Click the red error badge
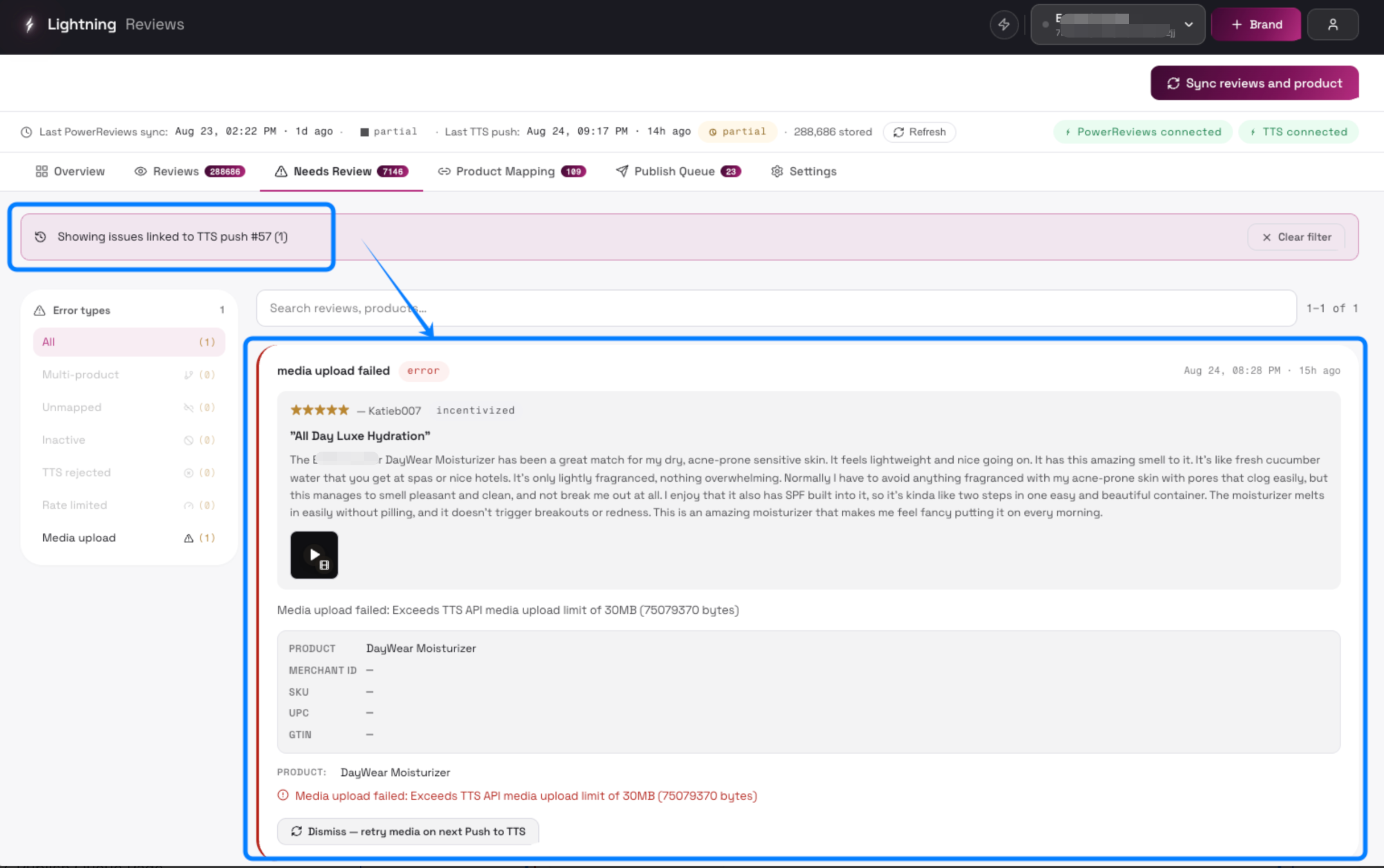Image resolution: width=1384 pixels, height=868 pixels. point(424,371)
